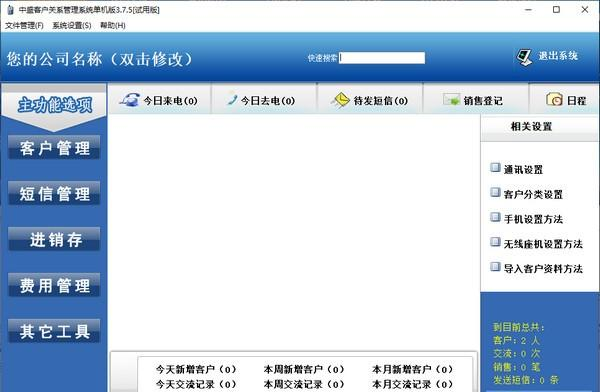
Task: Click the envelope icon for 待发短信
Action: coord(340,100)
